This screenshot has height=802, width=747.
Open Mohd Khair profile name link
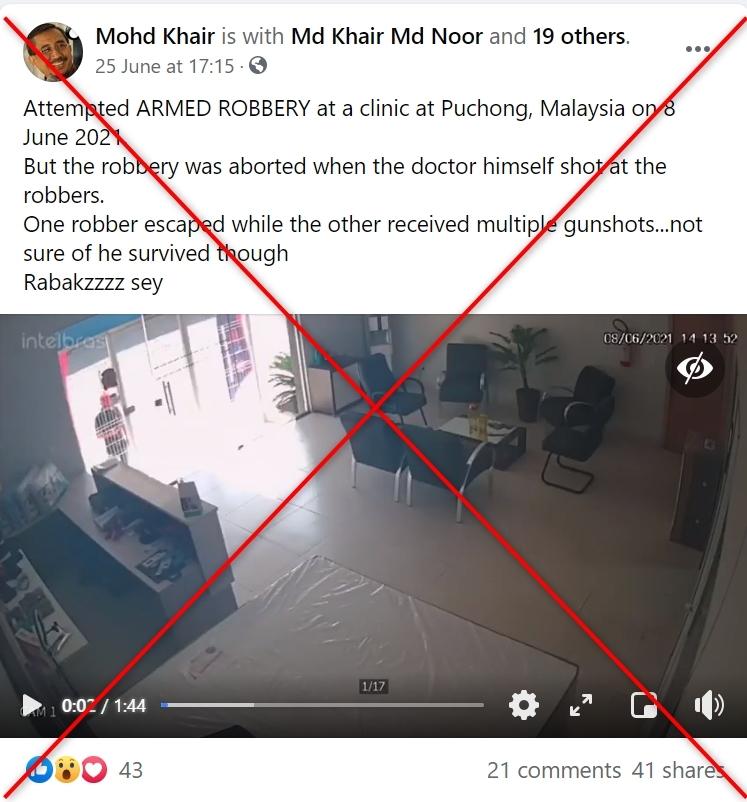(x=155, y=36)
